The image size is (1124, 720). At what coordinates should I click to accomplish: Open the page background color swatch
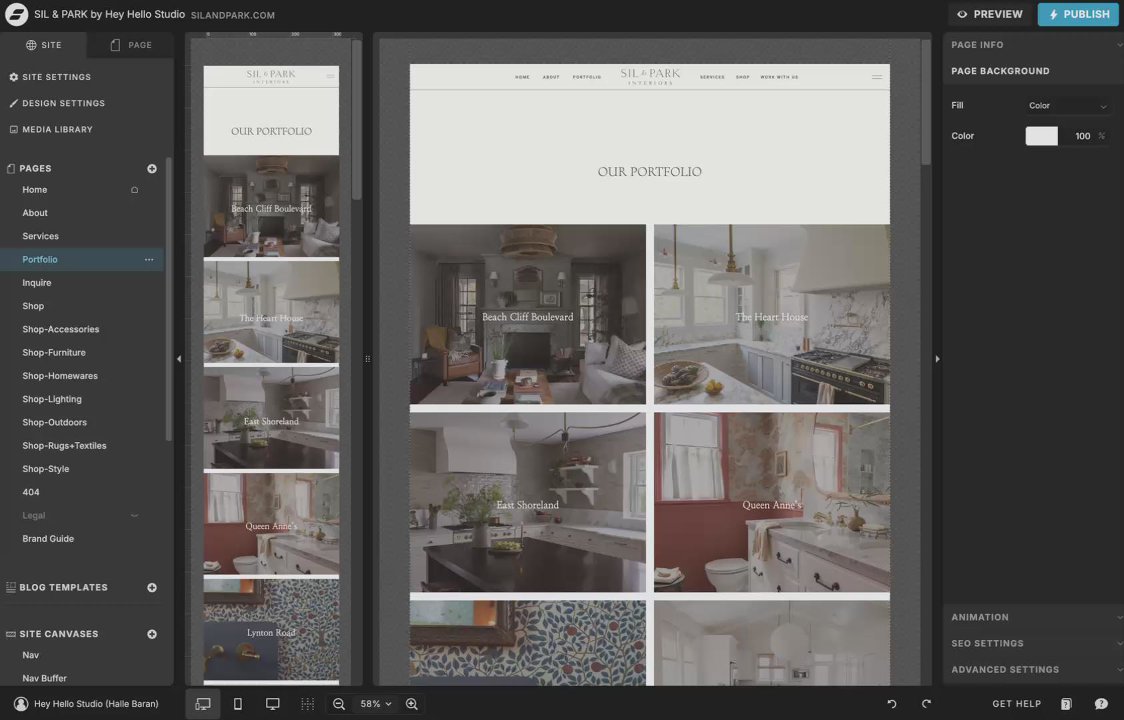click(x=1042, y=136)
